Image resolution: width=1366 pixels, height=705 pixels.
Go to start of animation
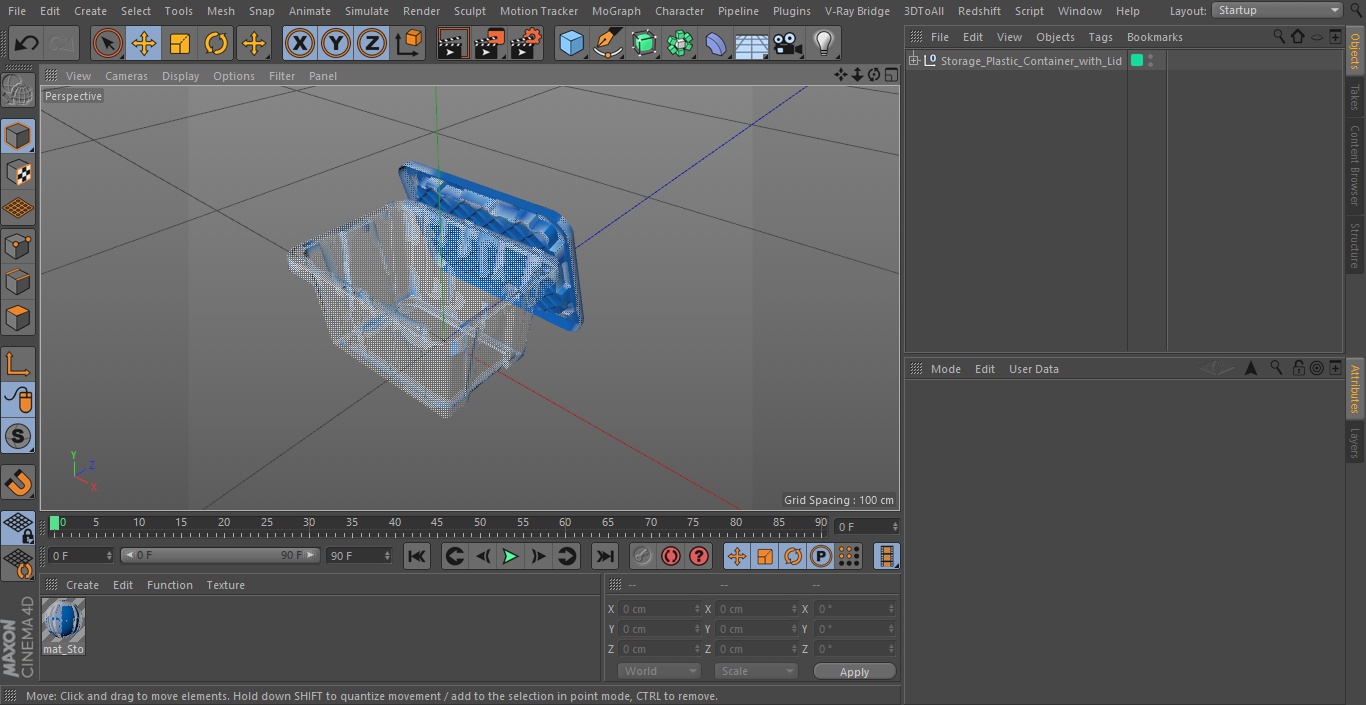(x=417, y=556)
